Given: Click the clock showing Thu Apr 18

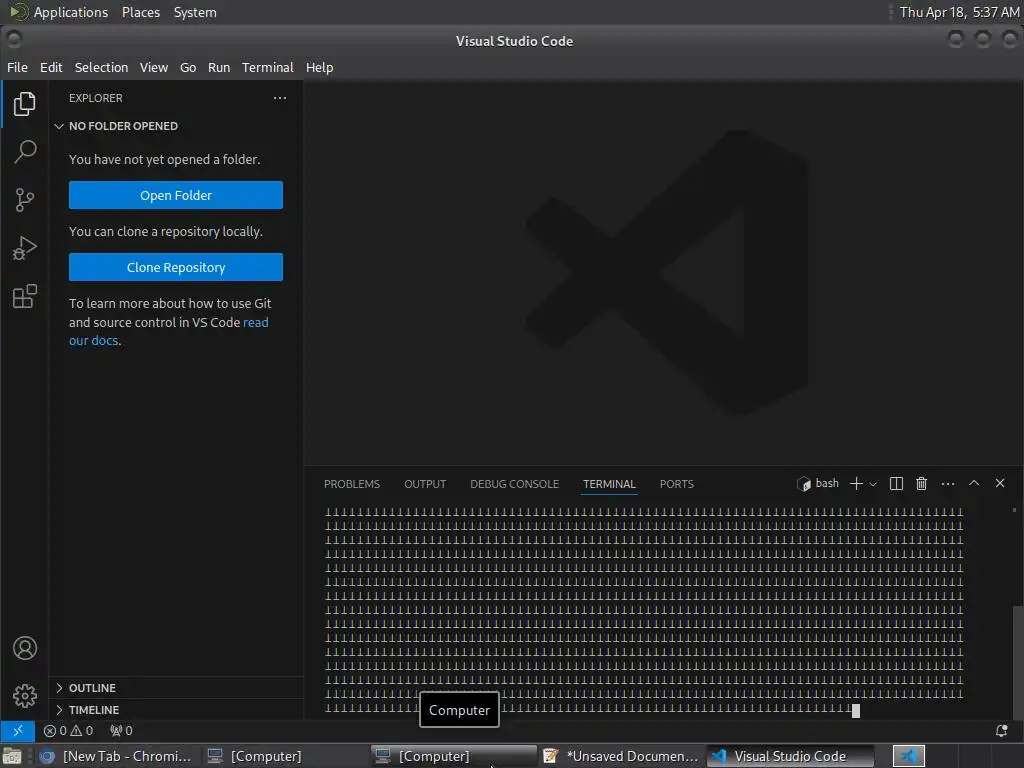Looking at the screenshot, I should pyautogui.click(x=959, y=12).
